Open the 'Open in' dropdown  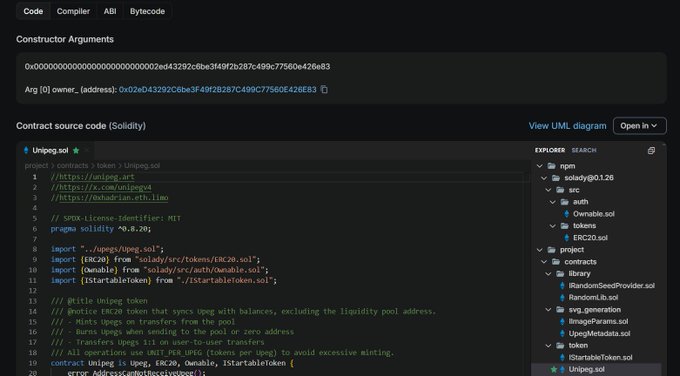tap(639, 126)
